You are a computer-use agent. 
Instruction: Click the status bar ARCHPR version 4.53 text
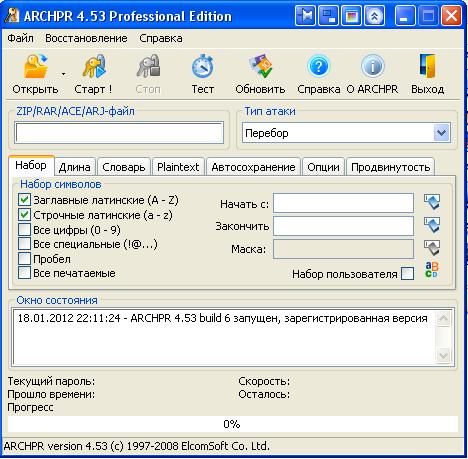(x=136, y=446)
